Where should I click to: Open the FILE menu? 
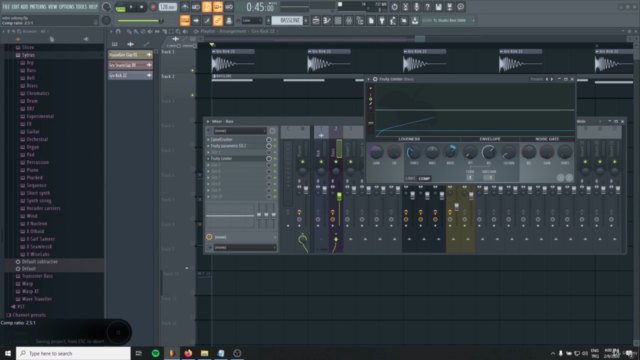[6, 7]
